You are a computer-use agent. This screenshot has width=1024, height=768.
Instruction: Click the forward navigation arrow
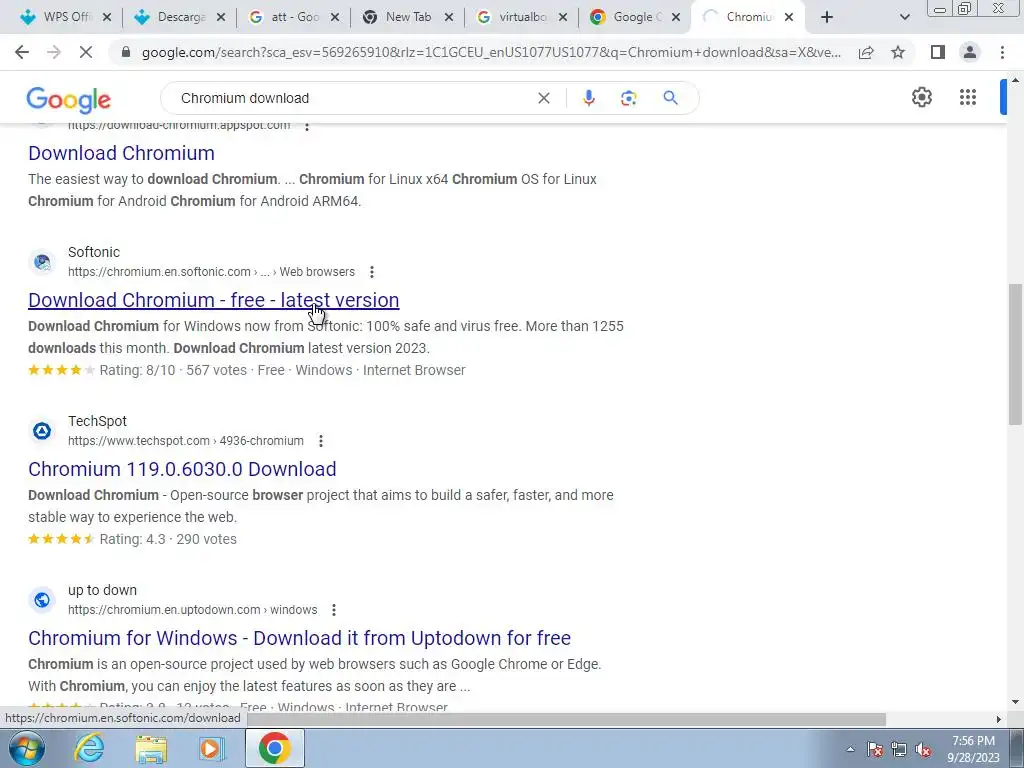pyautogui.click(x=54, y=52)
